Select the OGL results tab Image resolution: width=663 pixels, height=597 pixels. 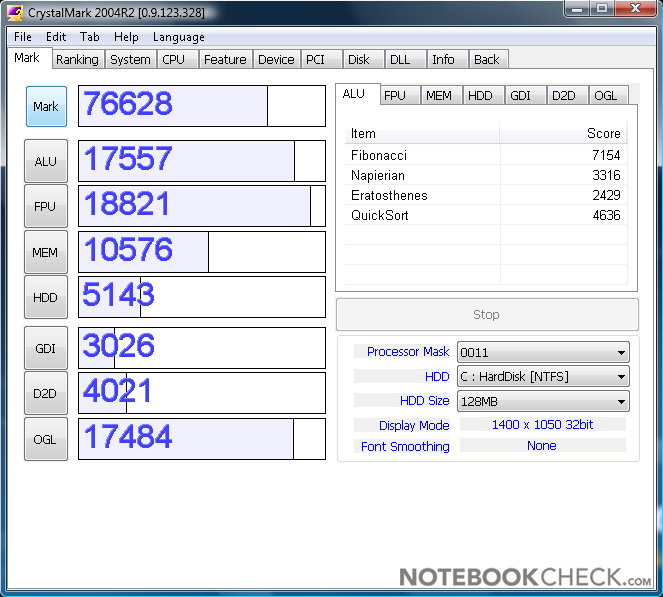(606, 96)
